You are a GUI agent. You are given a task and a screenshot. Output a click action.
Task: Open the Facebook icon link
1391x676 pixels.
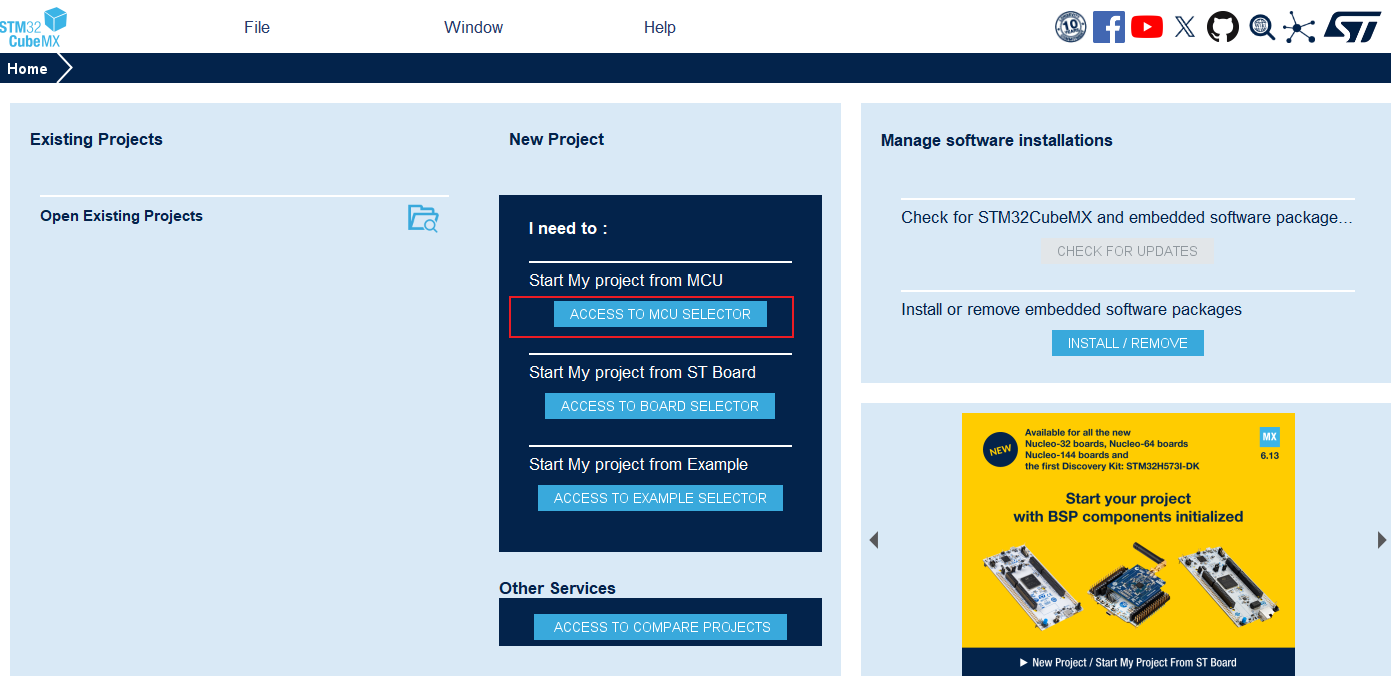coord(1109,27)
